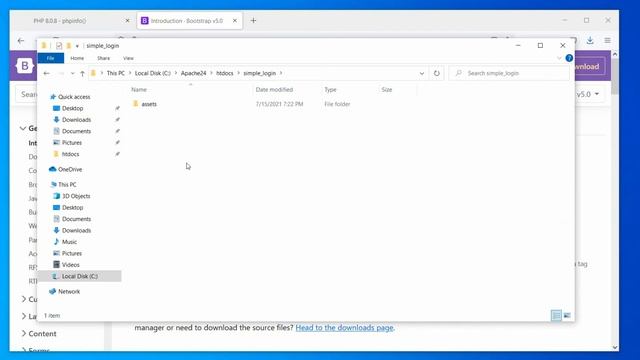Go back in File Explorer
Image resolution: width=640 pixels, height=360 pixels.
(47, 73)
